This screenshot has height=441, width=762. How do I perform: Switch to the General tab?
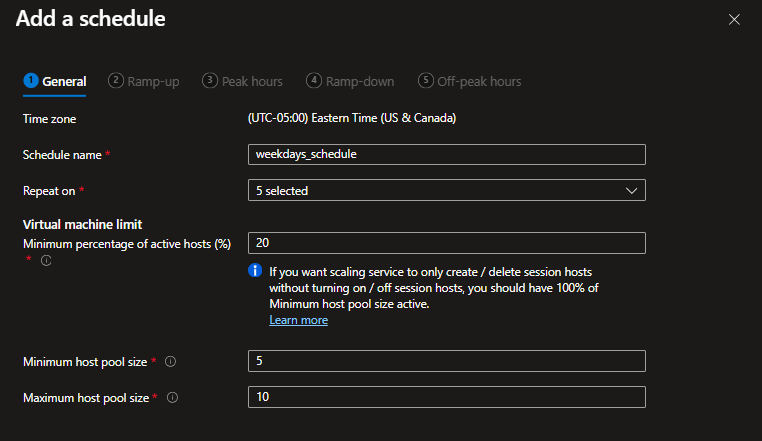click(x=64, y=81)
